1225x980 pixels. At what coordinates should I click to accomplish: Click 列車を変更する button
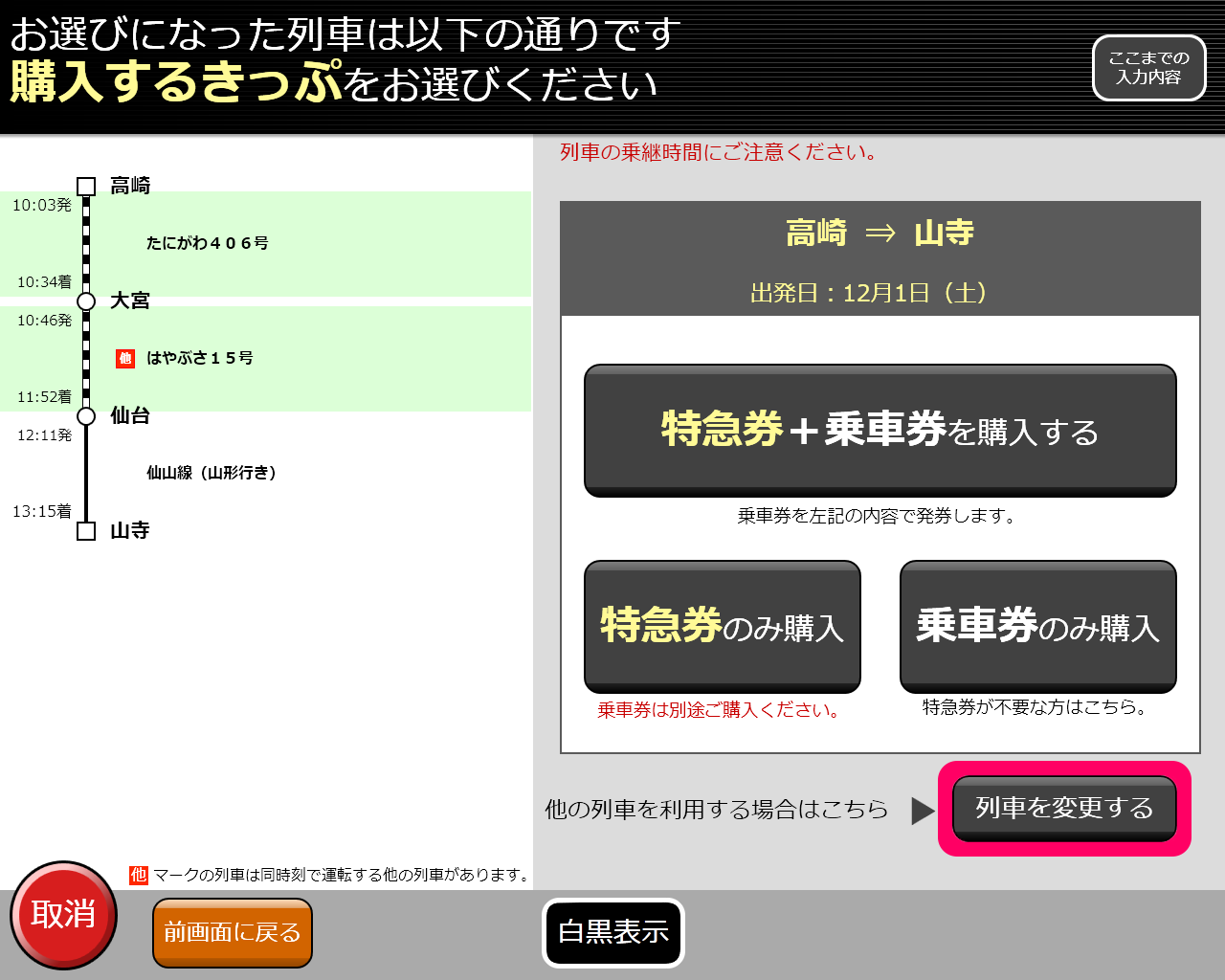pyautogui.click(x=1064, y=808)
